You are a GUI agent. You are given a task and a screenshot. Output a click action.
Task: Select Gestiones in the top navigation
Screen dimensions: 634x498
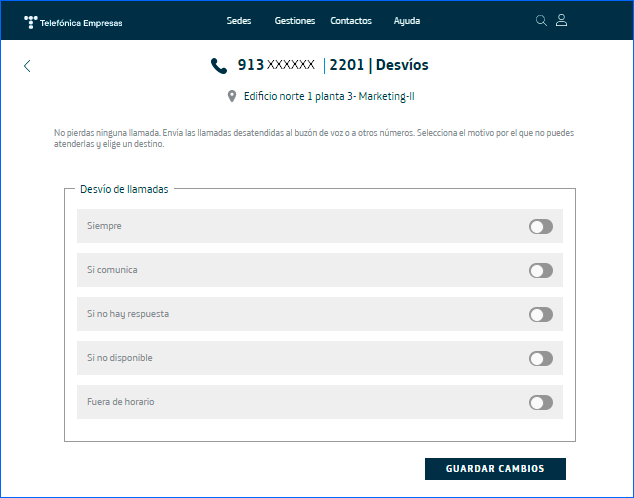coord(294,21)
